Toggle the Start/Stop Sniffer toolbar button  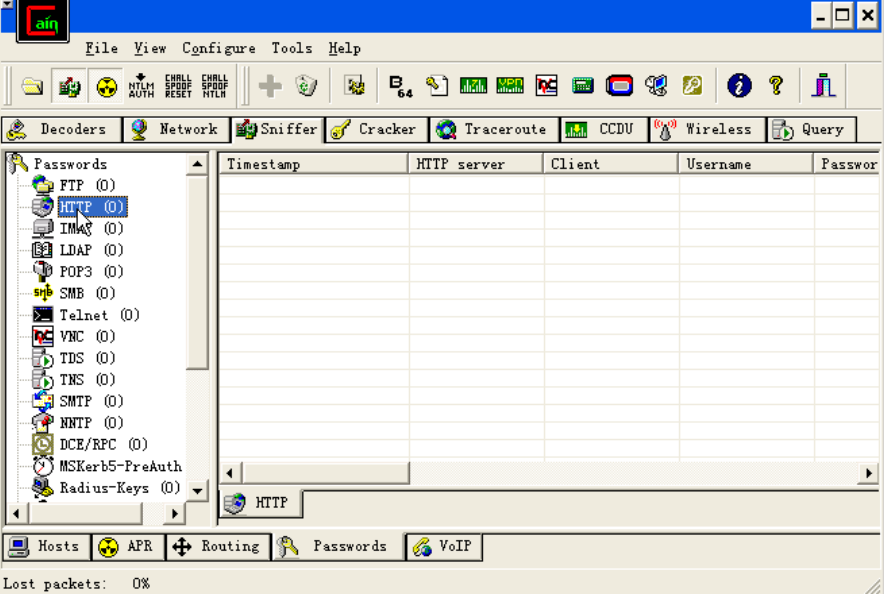(69, 86)
